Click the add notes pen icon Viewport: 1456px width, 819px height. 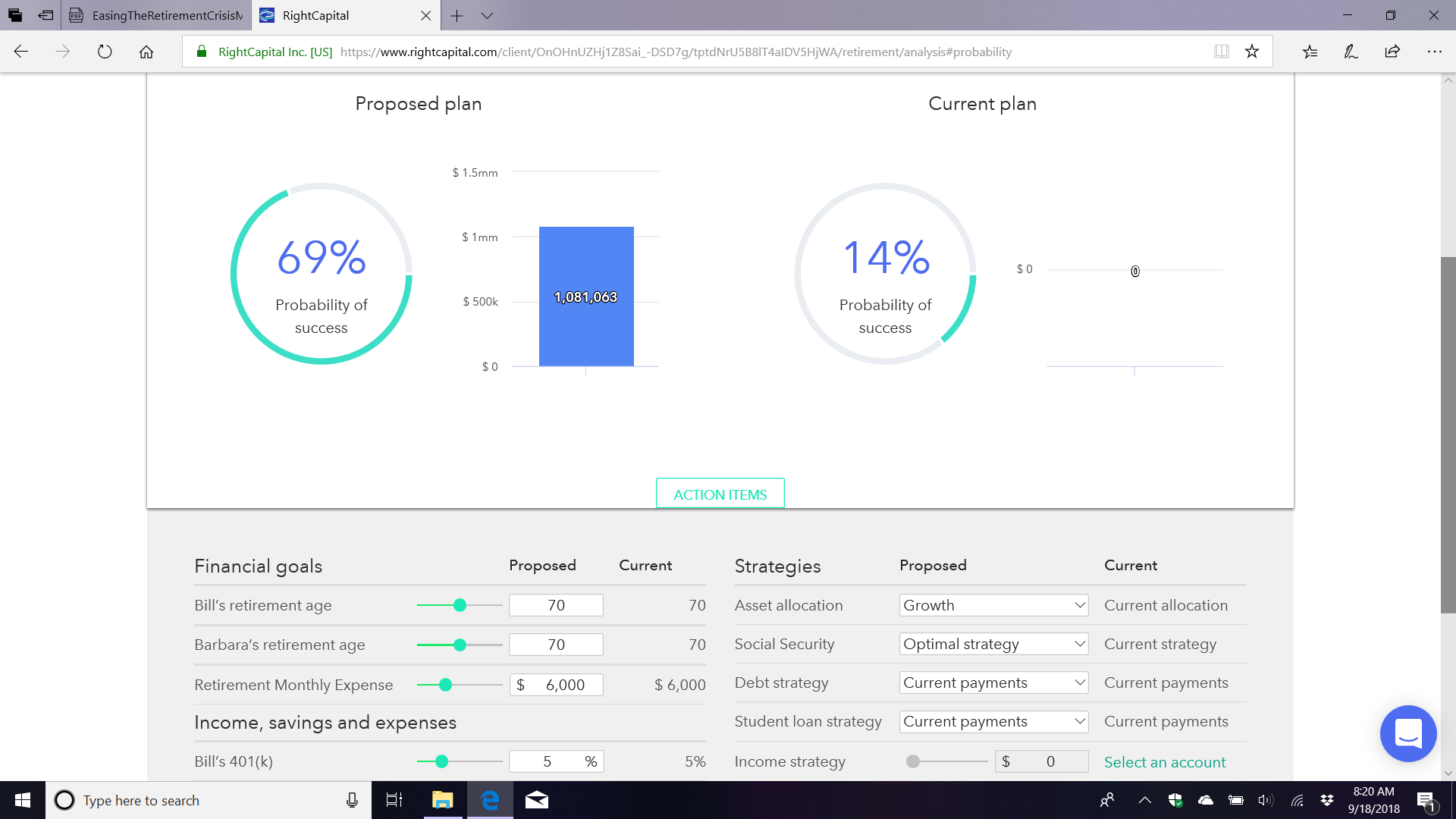(1351, 52)
